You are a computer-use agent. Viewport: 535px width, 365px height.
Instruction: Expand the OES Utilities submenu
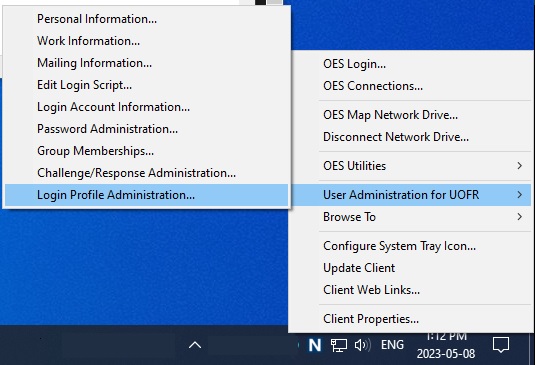pos(410,166)
